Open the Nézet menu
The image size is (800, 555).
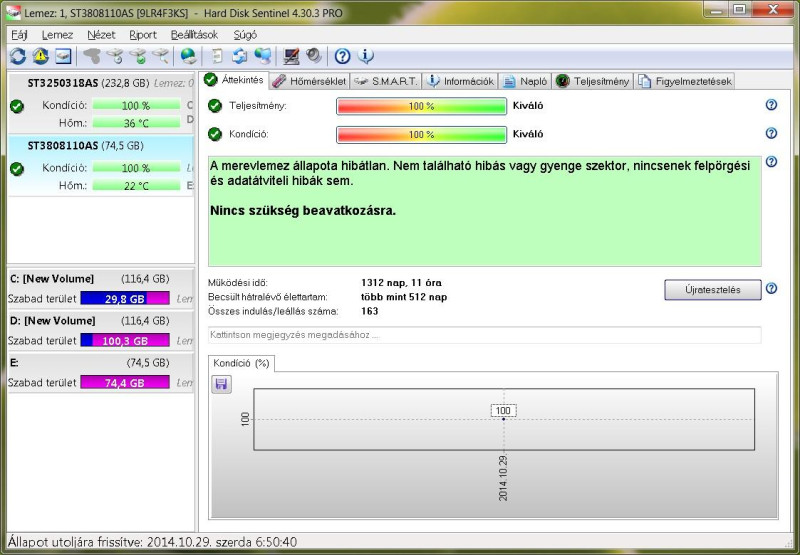click(x=101, y=35)
